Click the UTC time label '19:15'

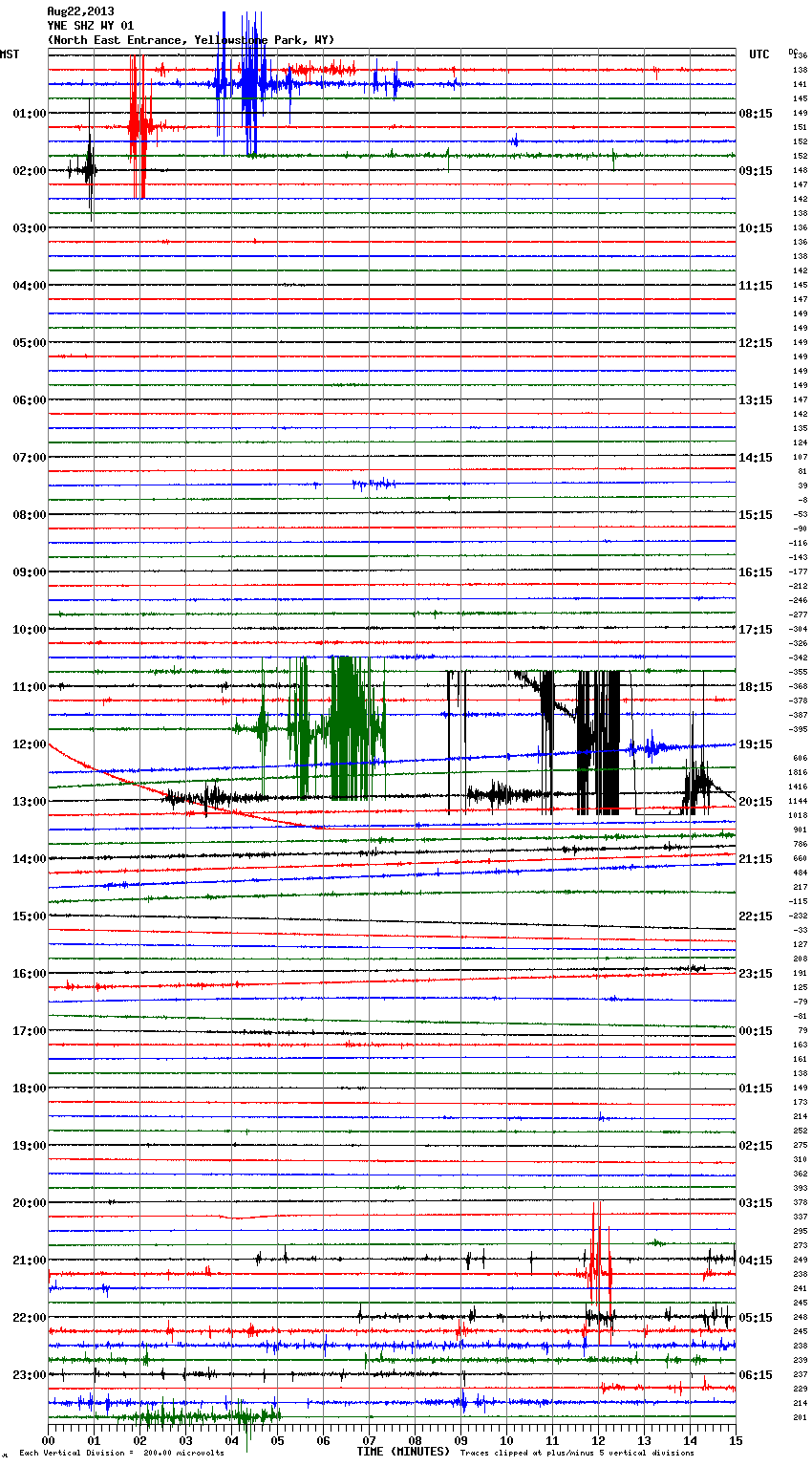[756, 744]
